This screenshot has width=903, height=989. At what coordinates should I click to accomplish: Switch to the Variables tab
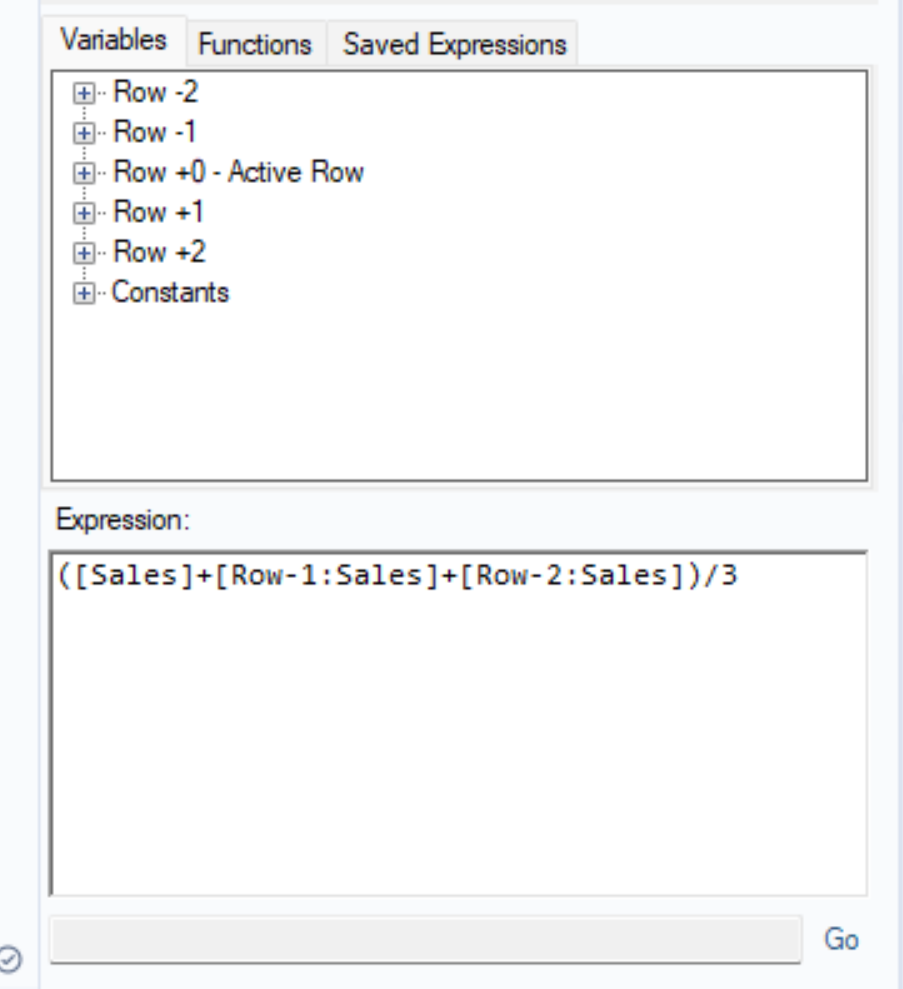point(113,42)
